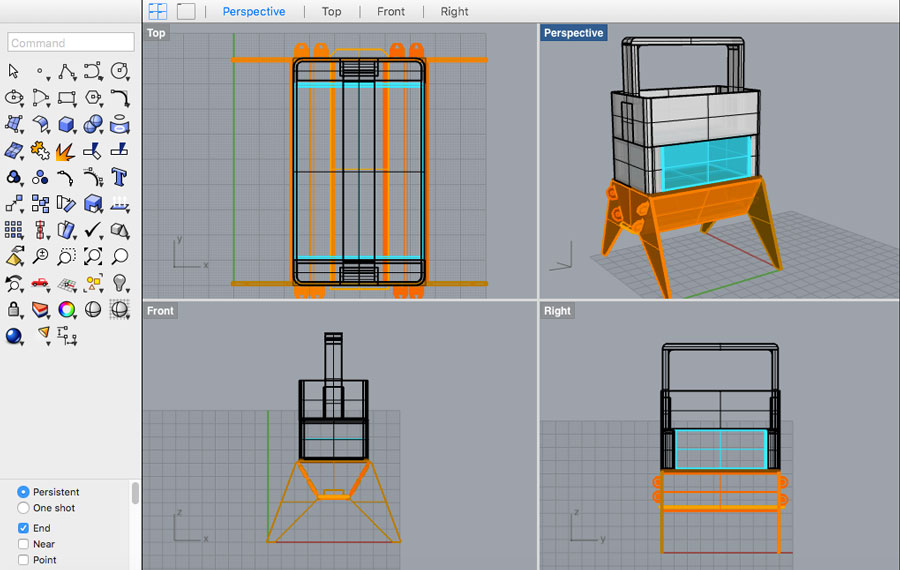Click the Explode tool
The image size is (900, 570).
(65, 152)
